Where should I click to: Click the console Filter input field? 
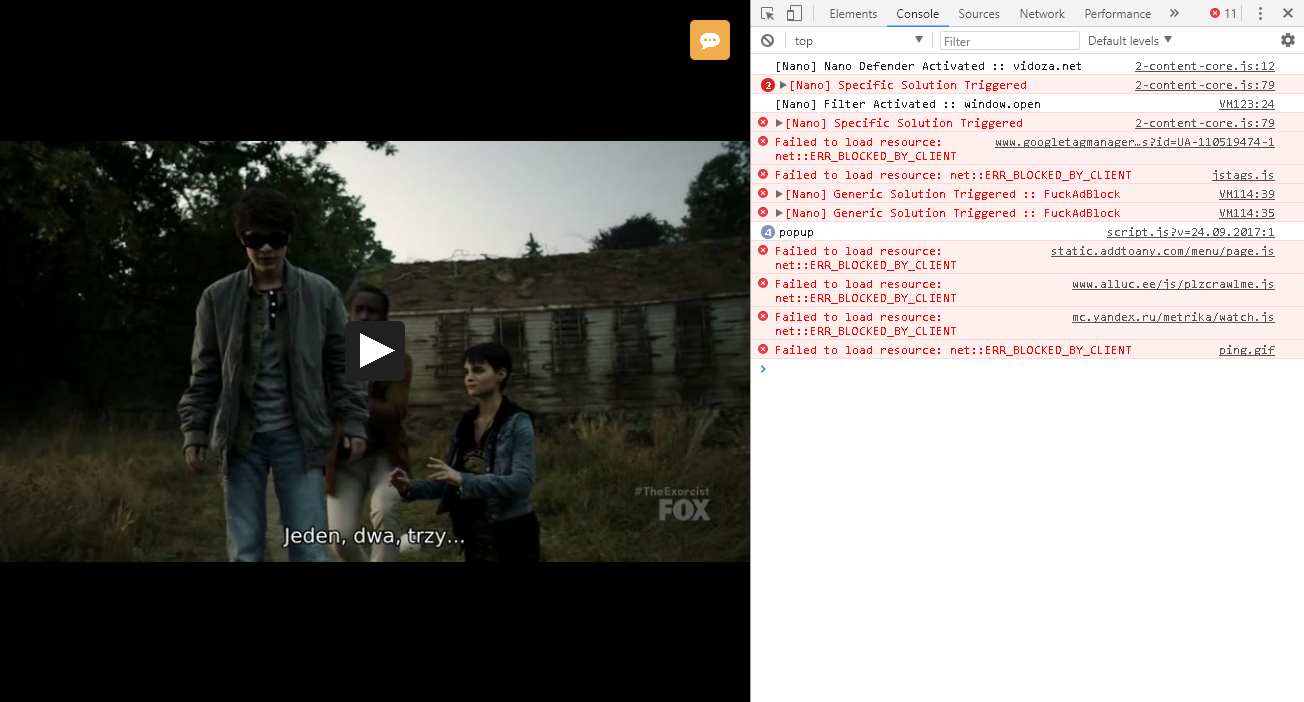point(1009,40)
